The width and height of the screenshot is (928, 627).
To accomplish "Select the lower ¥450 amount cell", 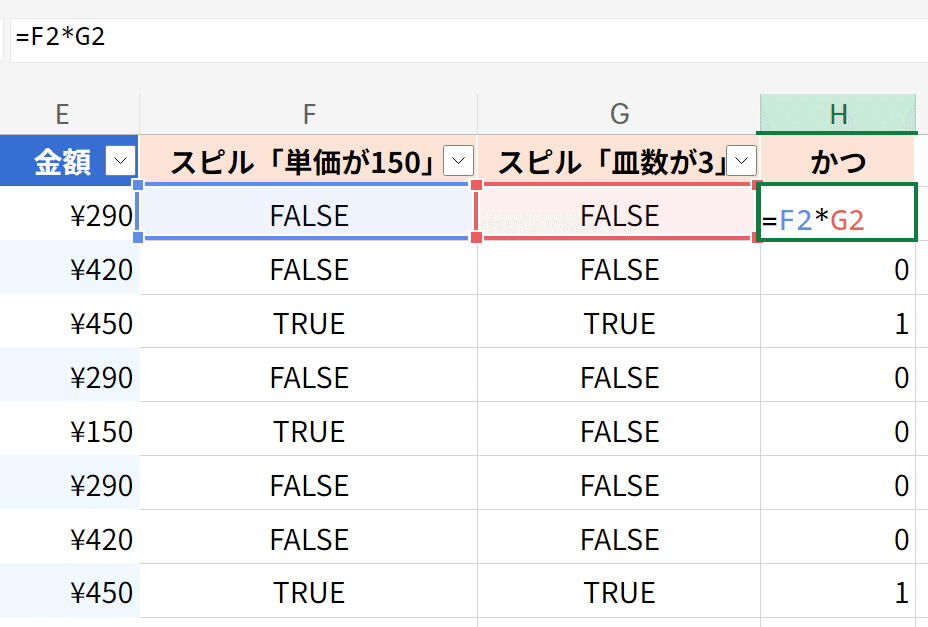I will [70, 591].
